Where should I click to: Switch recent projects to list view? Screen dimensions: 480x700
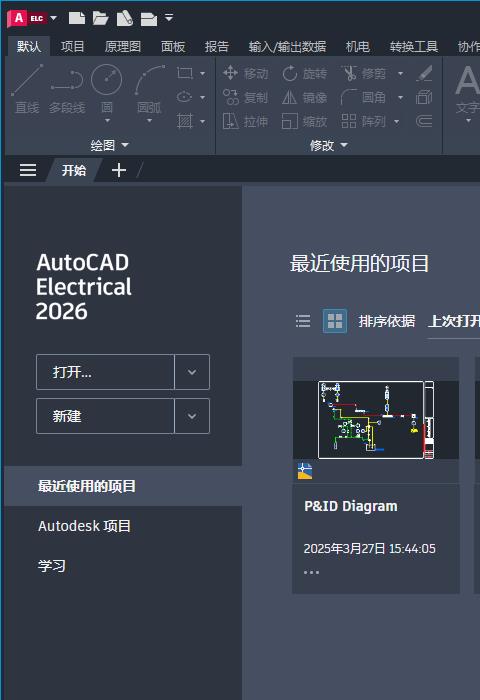[303, 321]
